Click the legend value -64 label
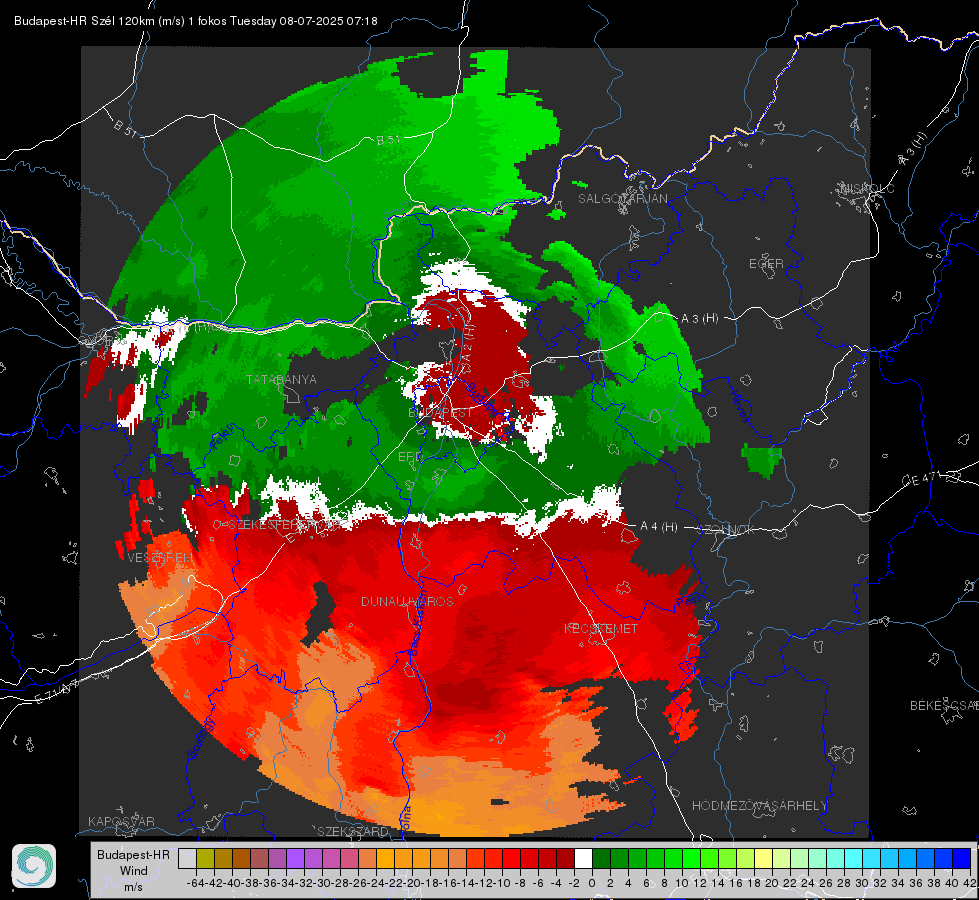The height and width of the screenshot is (900, 979). point(196,883)
